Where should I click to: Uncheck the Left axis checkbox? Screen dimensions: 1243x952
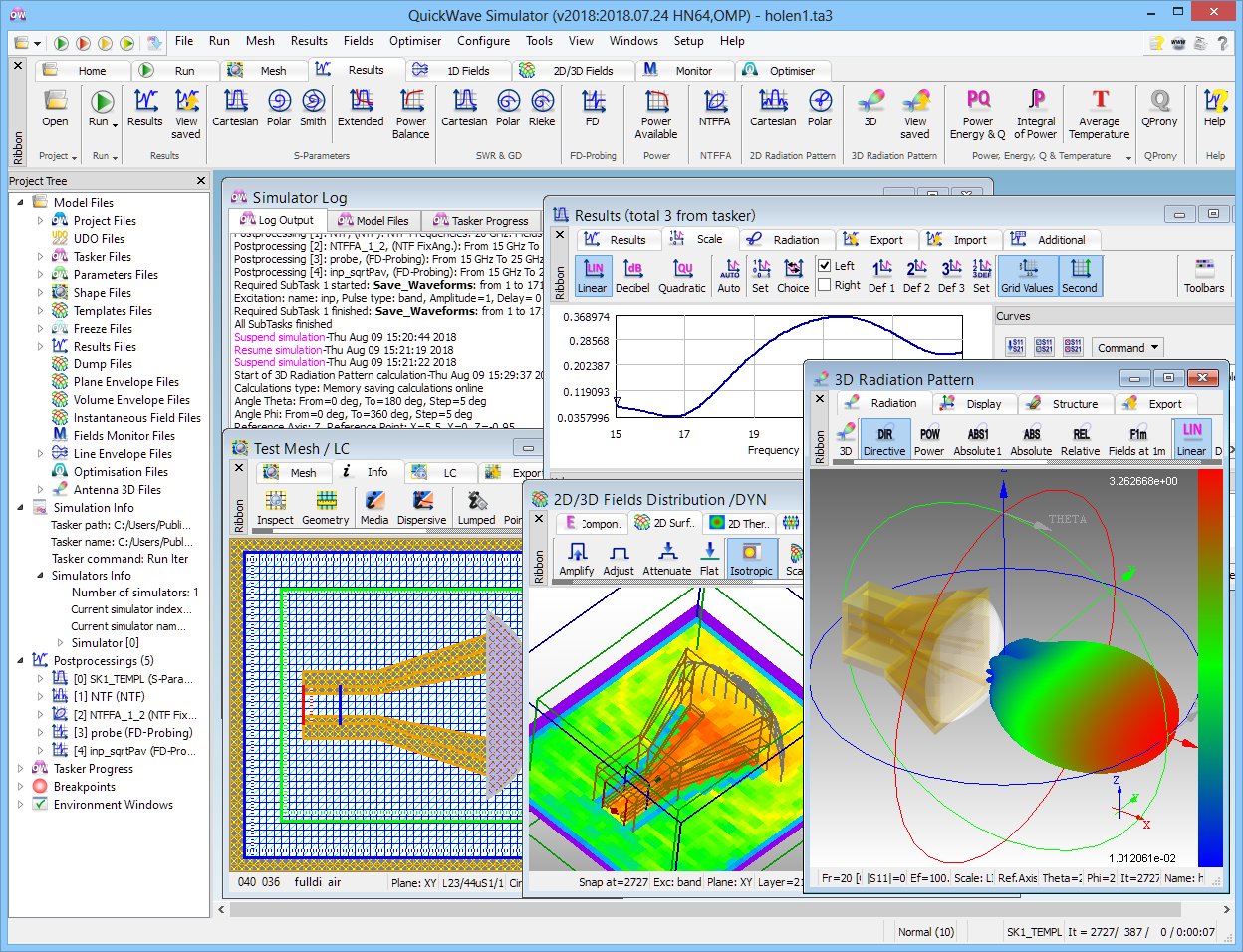tap(825, 266)
